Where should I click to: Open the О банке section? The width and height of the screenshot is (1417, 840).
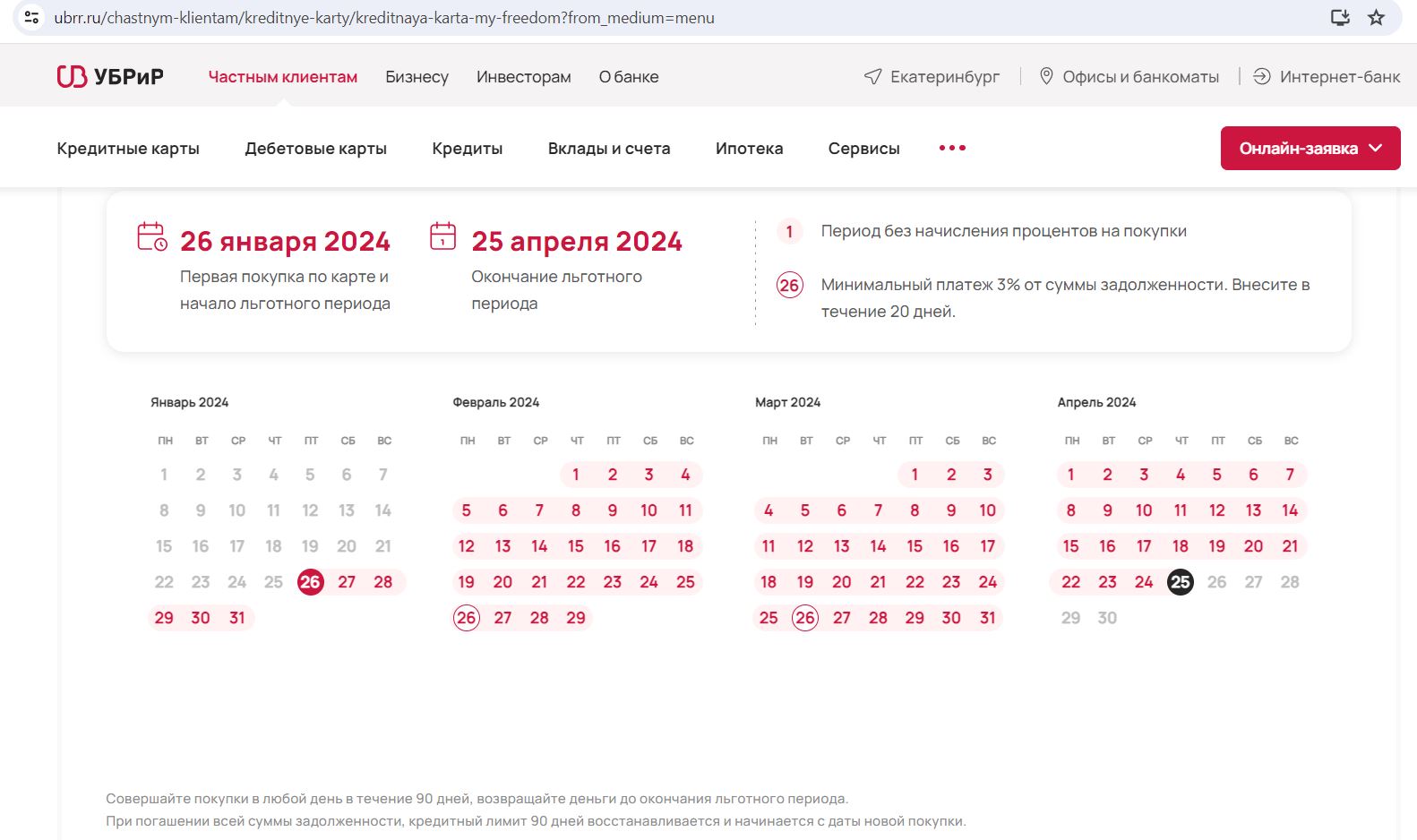(x=629, y=77)
